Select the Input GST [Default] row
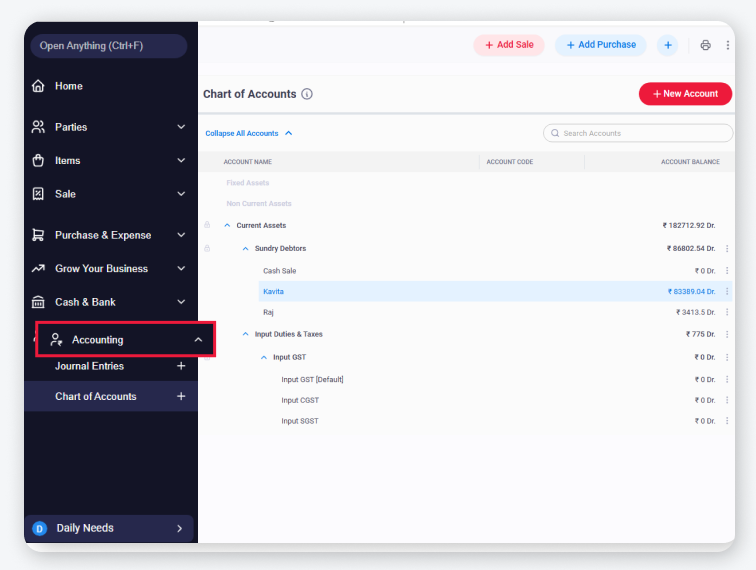 coord(505,379)
